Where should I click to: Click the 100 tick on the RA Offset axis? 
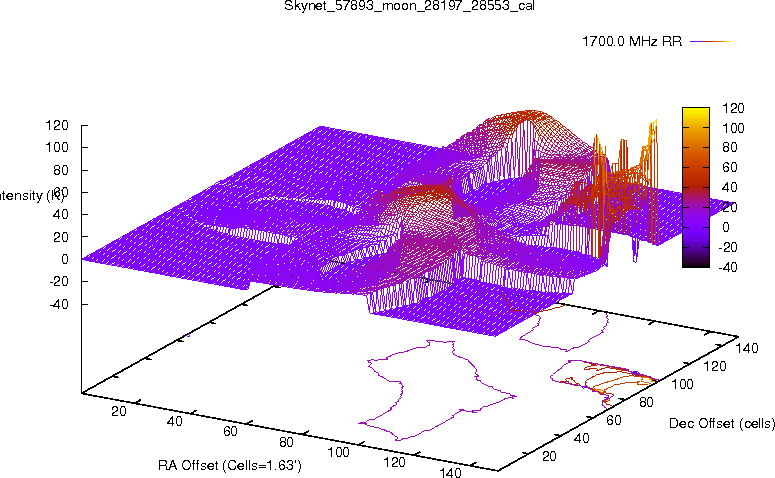tap(339, 452)
